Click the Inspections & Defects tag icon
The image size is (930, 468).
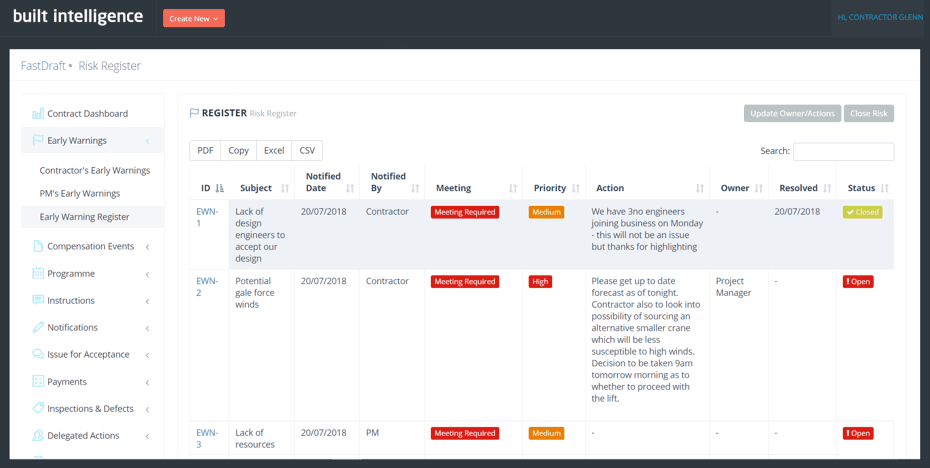click(x=38, y=408)
